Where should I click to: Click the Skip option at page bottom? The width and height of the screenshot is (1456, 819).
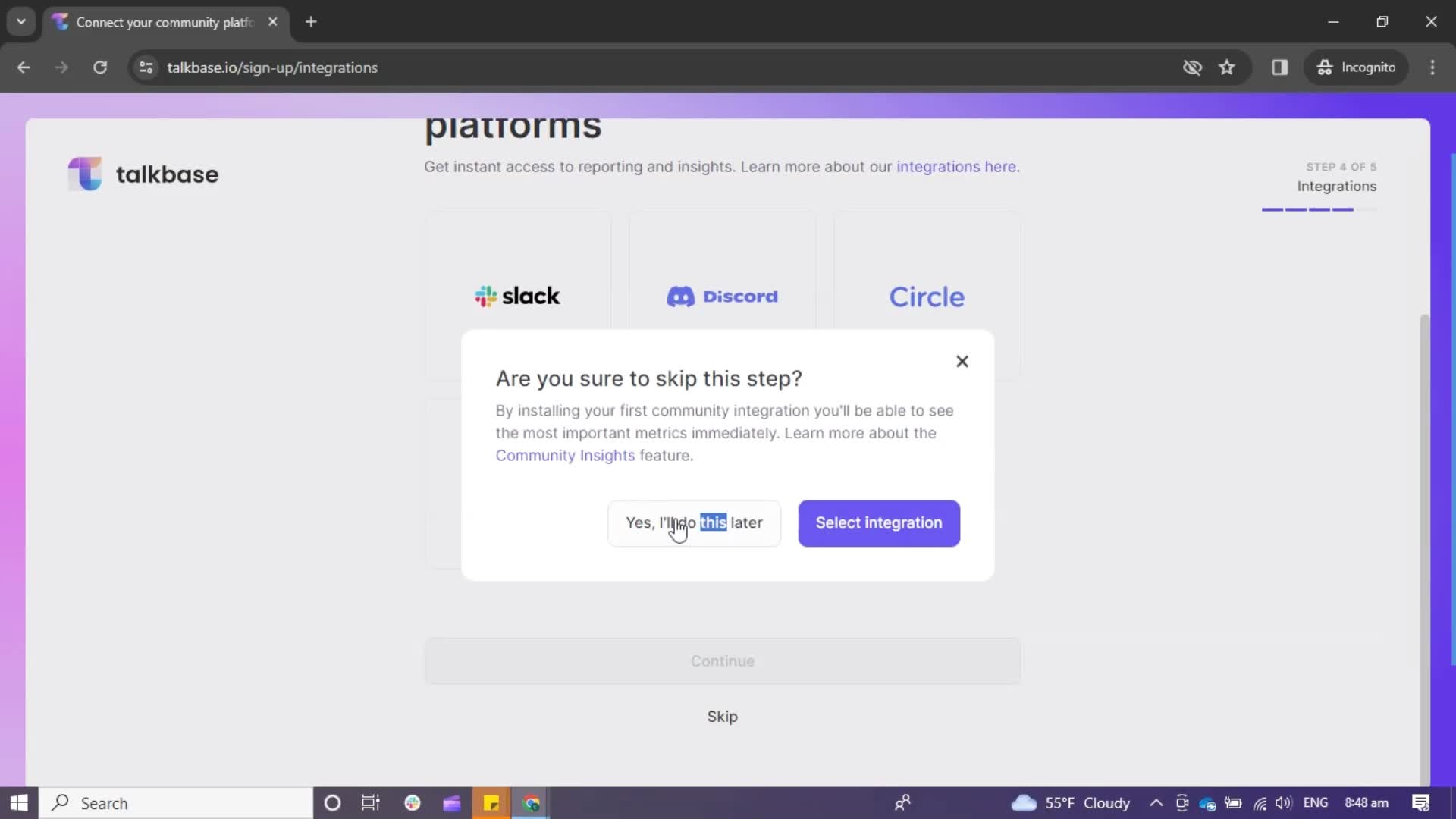[723, 716]
